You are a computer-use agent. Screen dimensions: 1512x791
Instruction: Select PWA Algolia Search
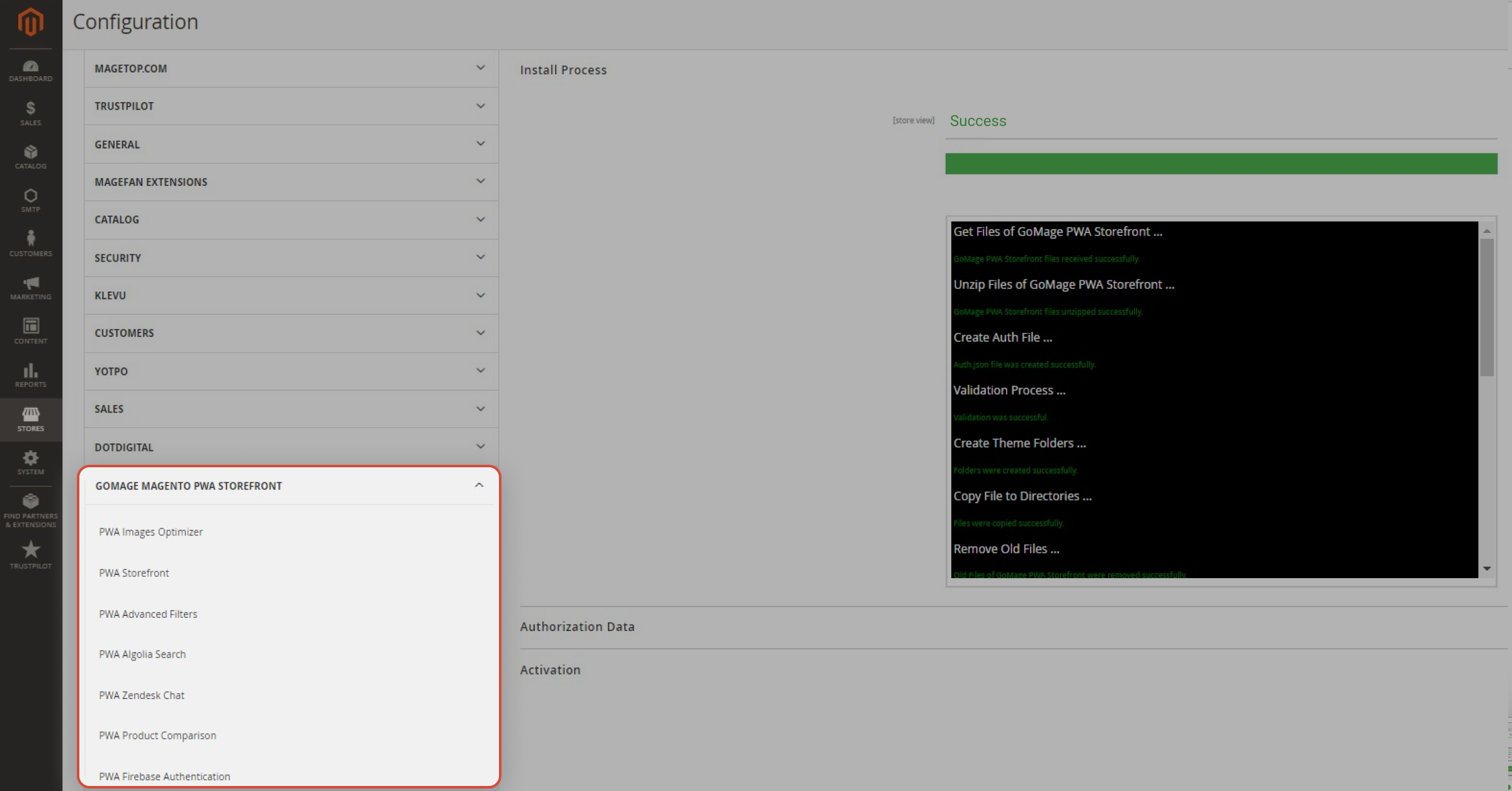pyautogui.click(x=142, y=654)
